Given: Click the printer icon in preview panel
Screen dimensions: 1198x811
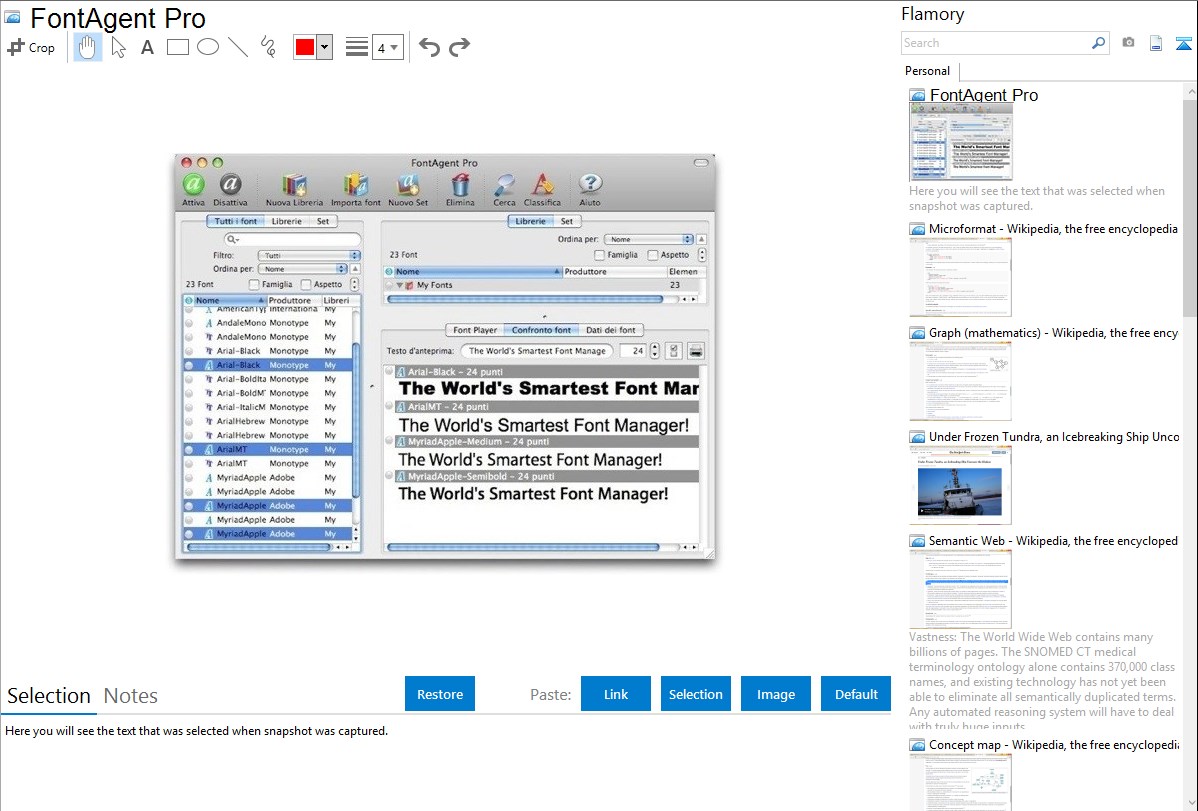Looking at the screenshot, I should pos(695,351).
